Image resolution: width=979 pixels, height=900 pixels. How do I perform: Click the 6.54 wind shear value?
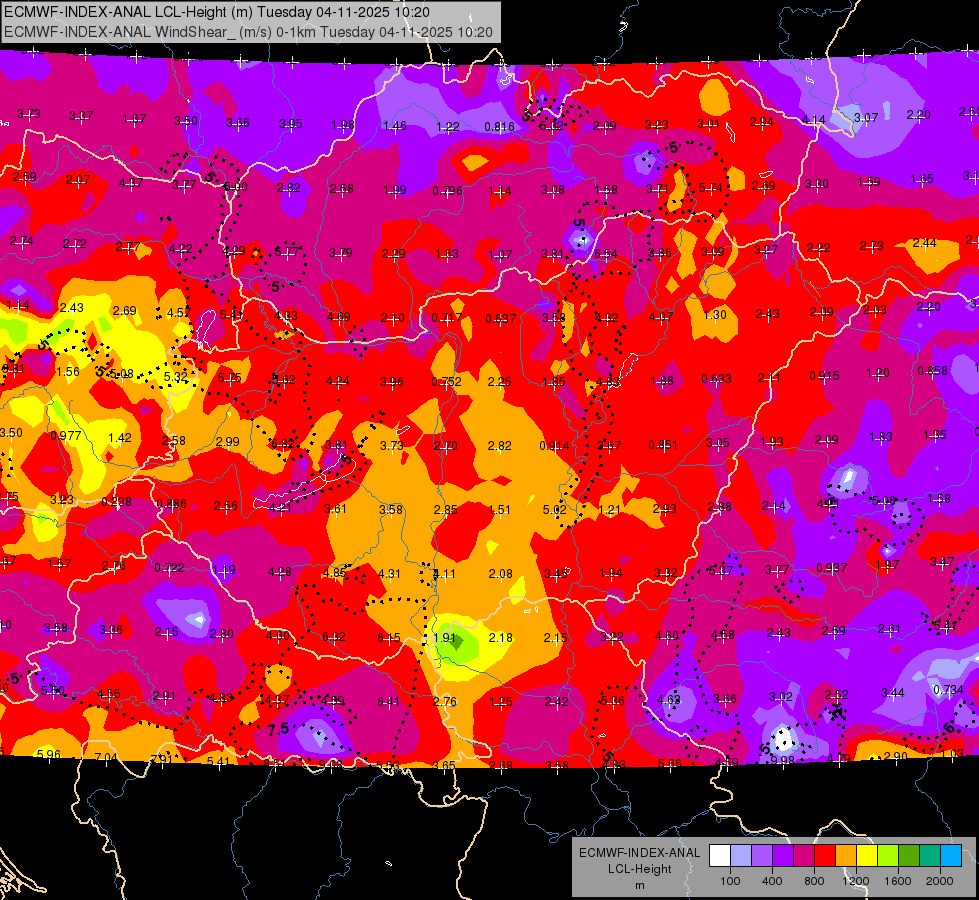[606, 254]
